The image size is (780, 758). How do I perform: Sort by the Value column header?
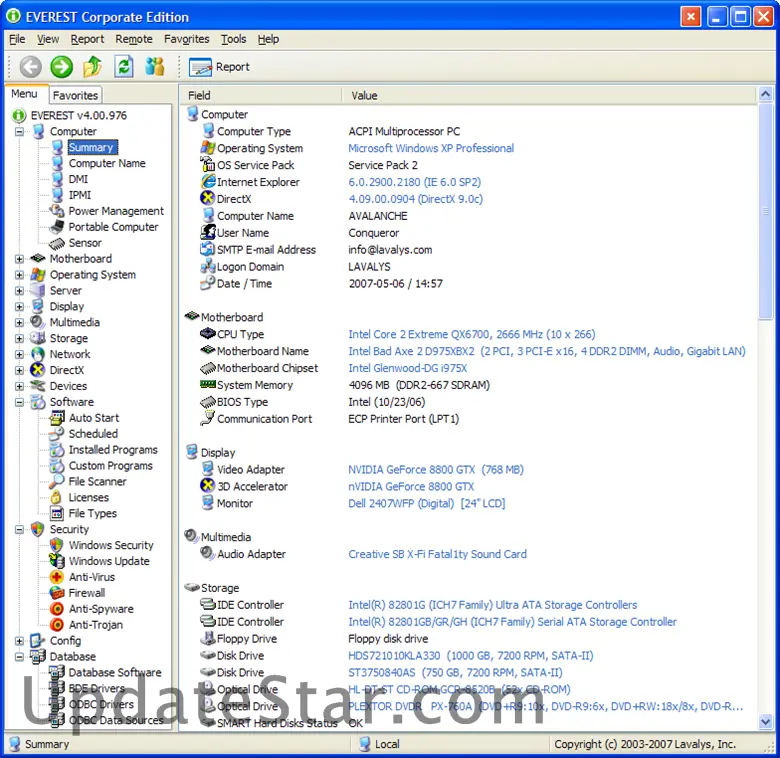point(549,95)
